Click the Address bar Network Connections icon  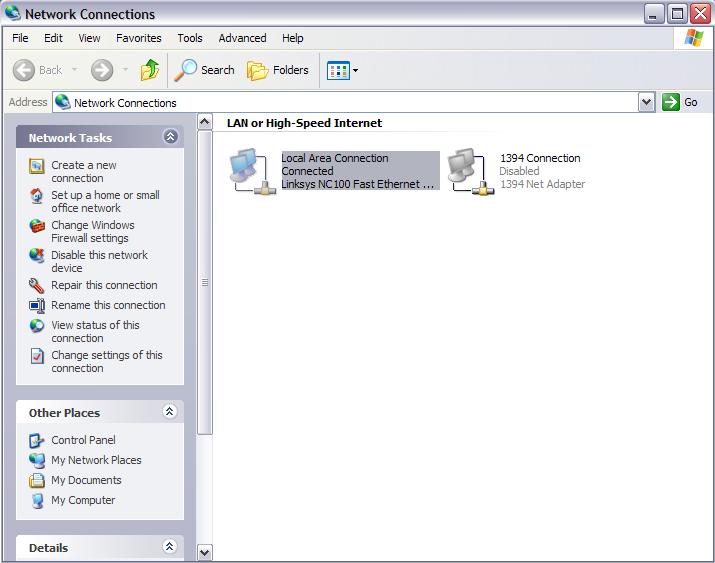pyautogui.click(x=62, y=102)
